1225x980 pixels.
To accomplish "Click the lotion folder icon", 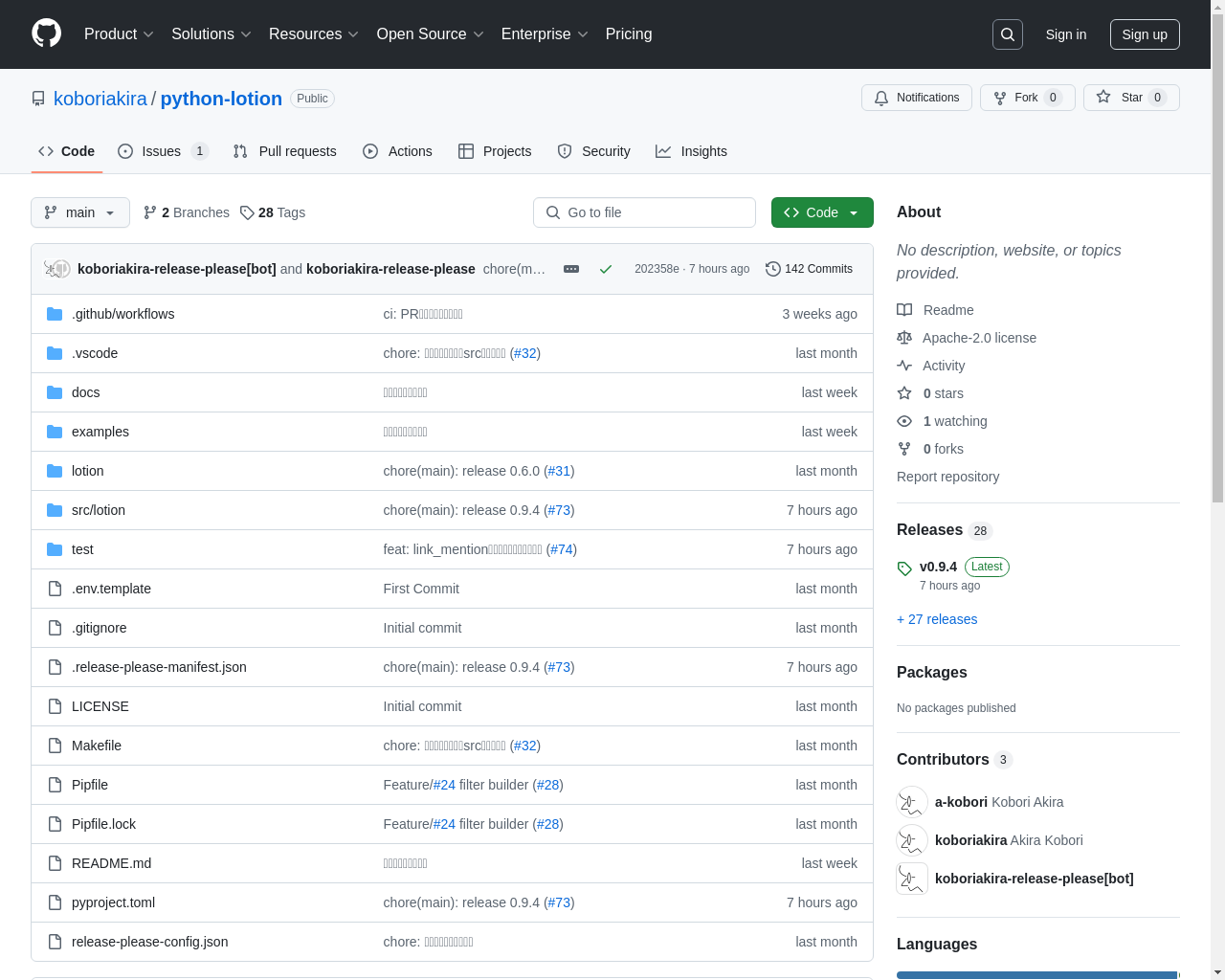I will click(55, 471).
